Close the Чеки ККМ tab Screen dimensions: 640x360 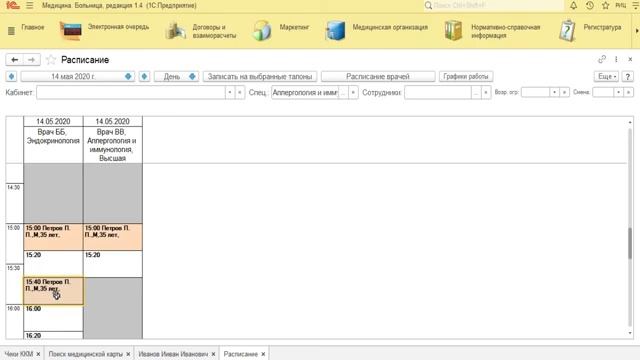coord(38,354)
